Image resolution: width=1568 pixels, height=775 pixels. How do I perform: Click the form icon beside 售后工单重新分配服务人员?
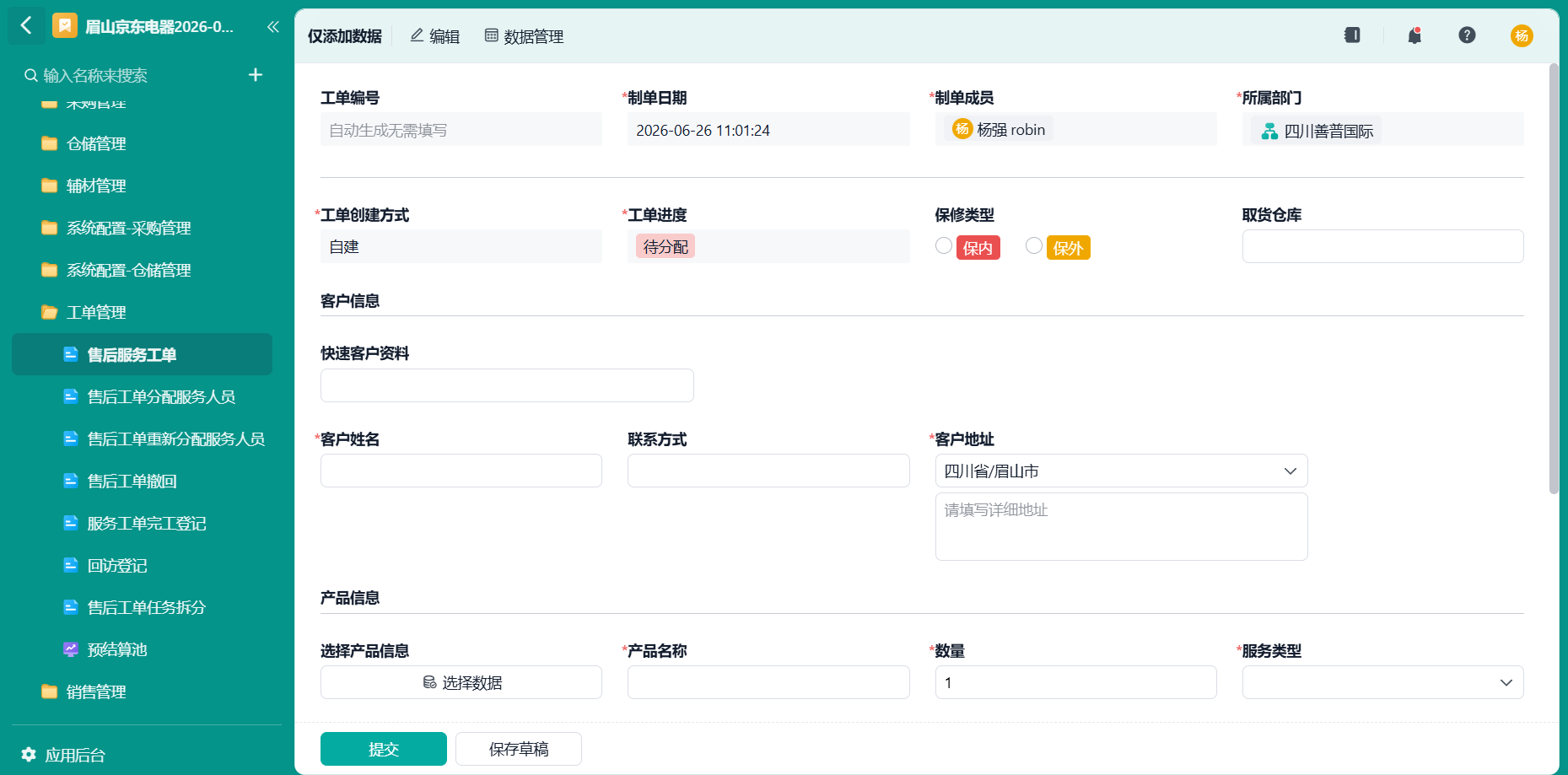coord(71,439)
